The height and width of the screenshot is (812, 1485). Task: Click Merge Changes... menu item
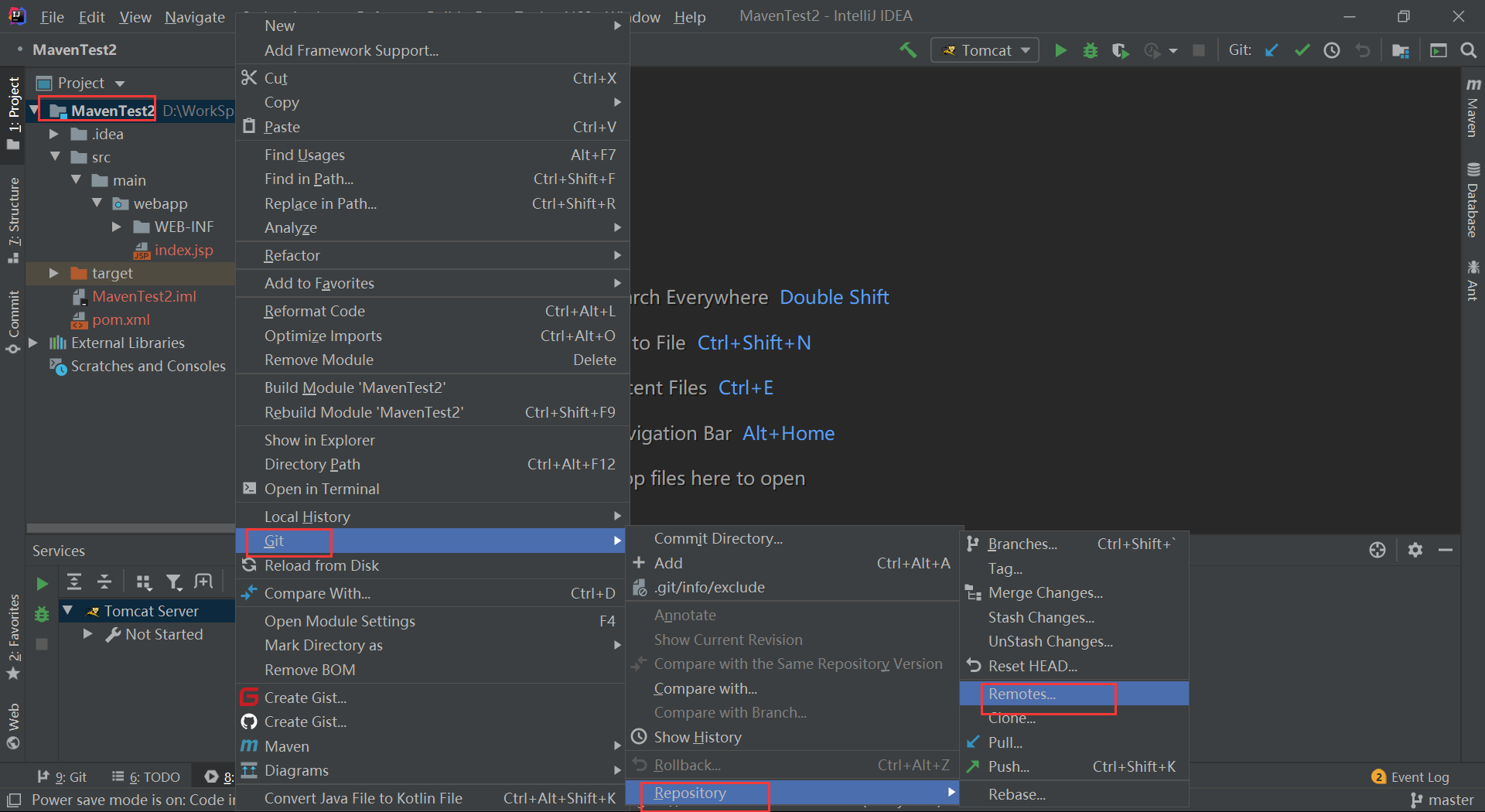[1074, 592]
